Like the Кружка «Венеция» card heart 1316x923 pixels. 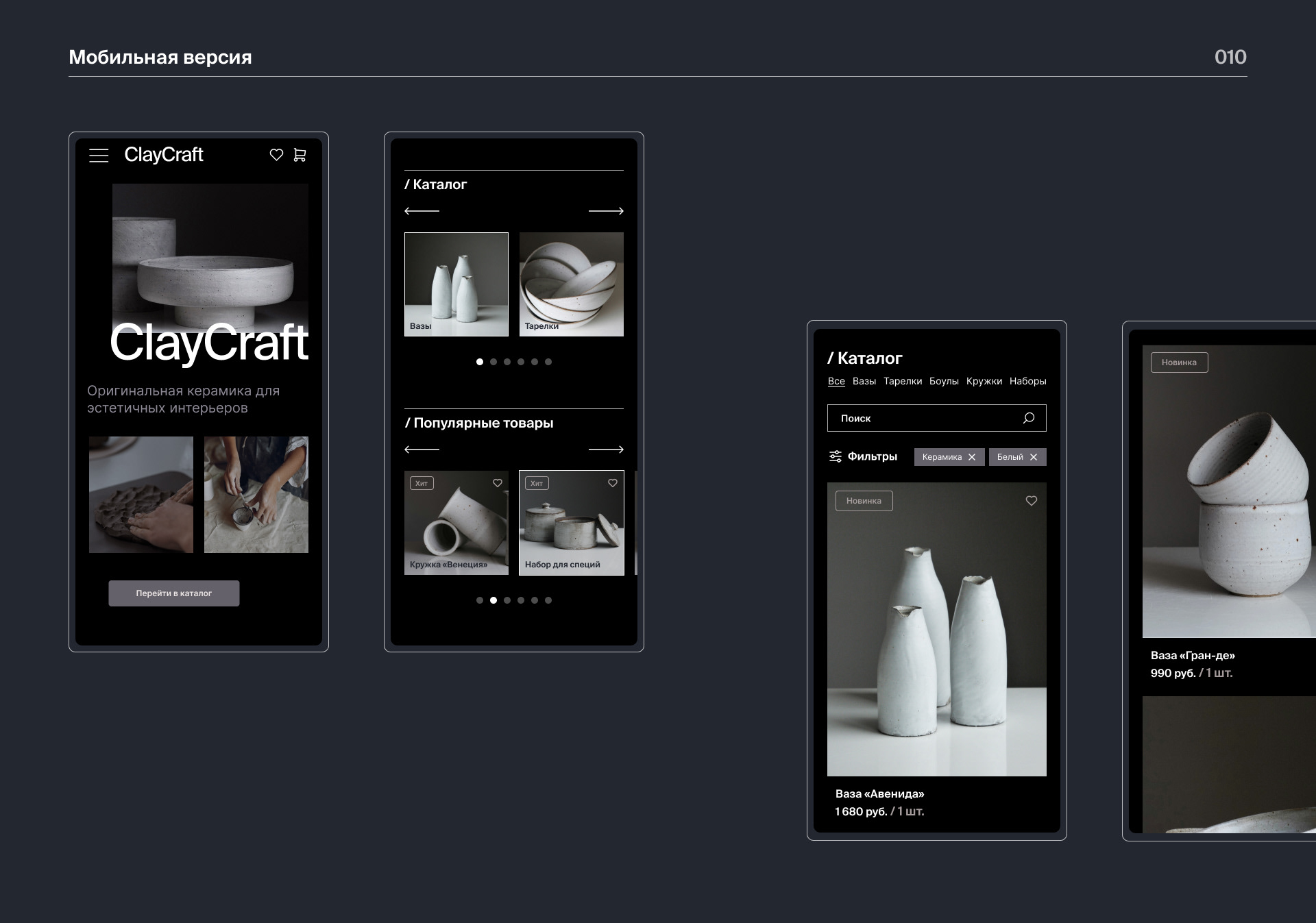[x=498, y=483]
